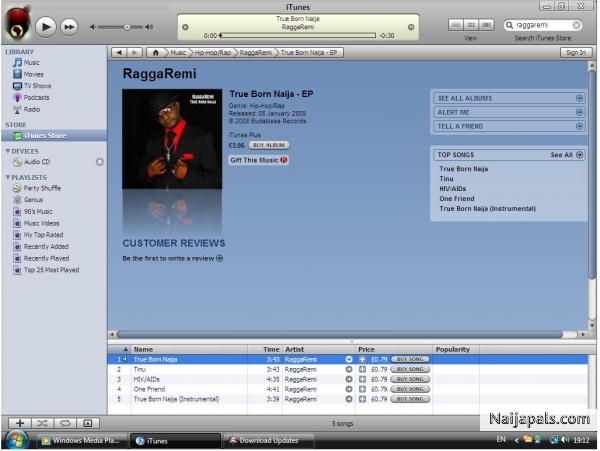The width and height of the screenshot is (600, 451).
Task: Open the True Born Naija - EP breadcrumb
Action: pos(309,53)
